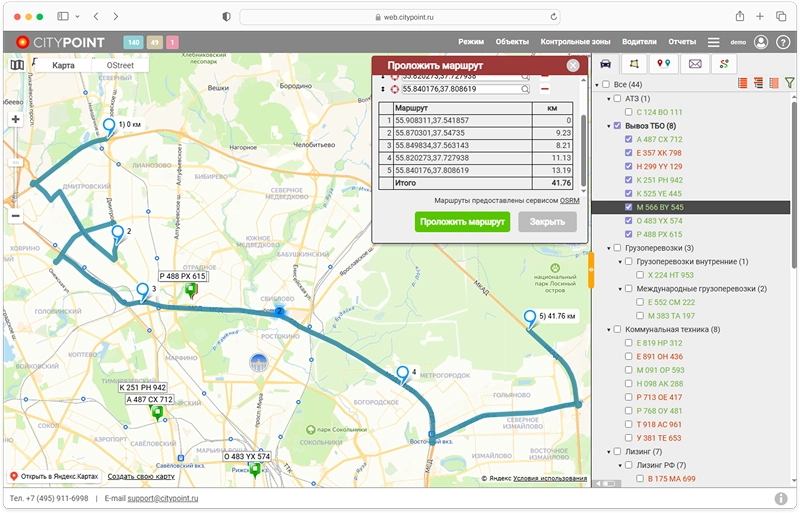
Task: Enable the Коммунальная техника group checkbox
Action: tap(617, 329)
